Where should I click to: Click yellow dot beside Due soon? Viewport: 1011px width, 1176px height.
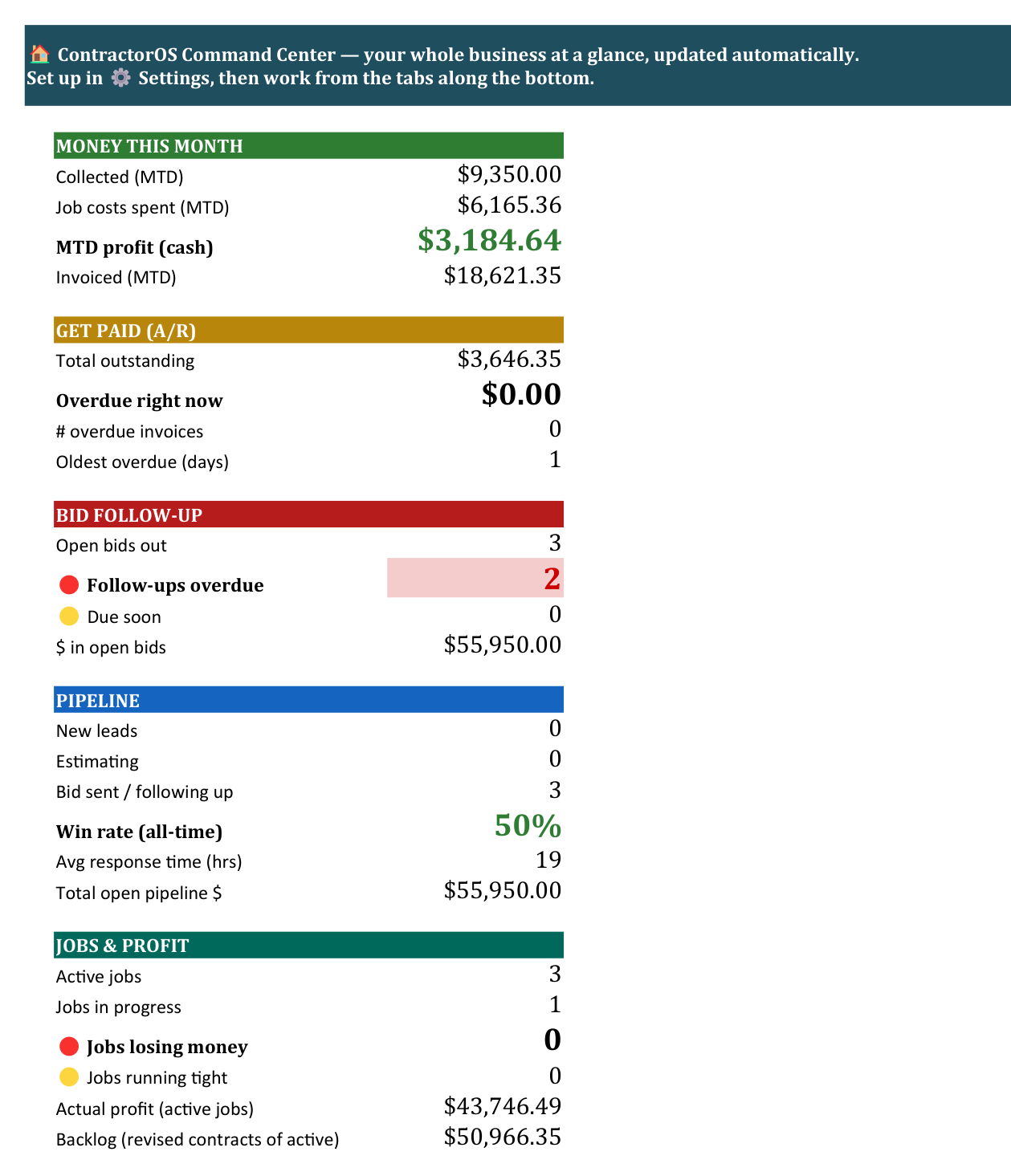pyautogui.click(x=69, y=616)
